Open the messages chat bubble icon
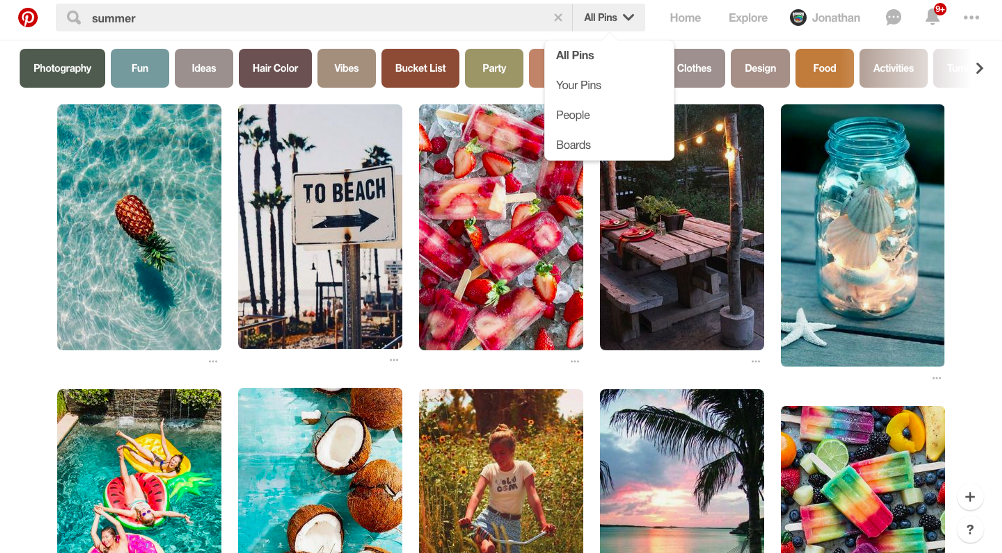 point(893,18)
